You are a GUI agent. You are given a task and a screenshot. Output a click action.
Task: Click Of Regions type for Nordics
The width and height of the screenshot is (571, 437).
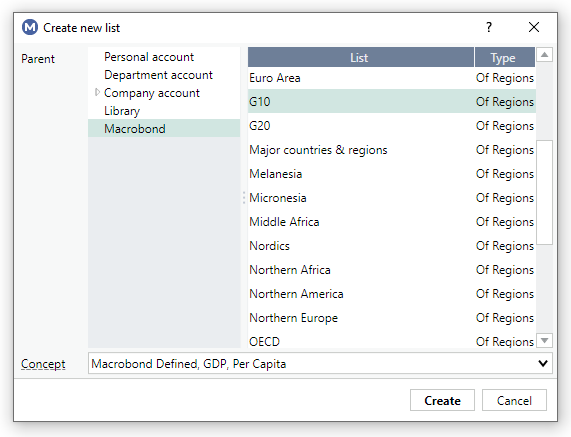click(505, 246)
